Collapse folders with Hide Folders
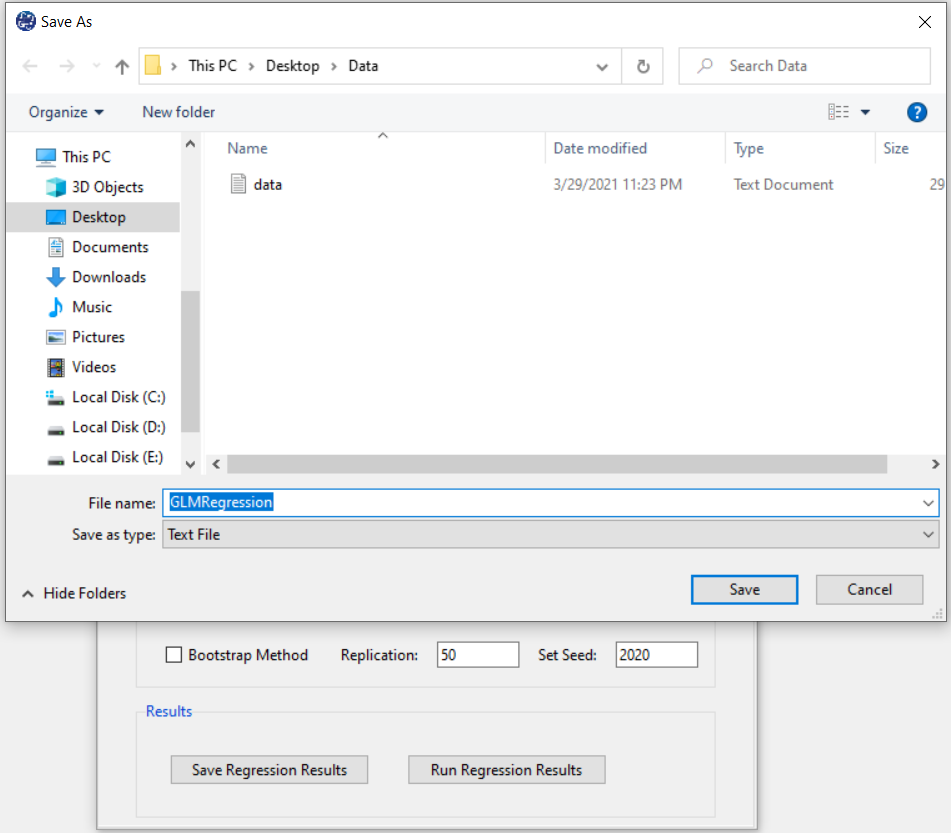Viewport: 951px width, 833px height. [x=74, y=593]
